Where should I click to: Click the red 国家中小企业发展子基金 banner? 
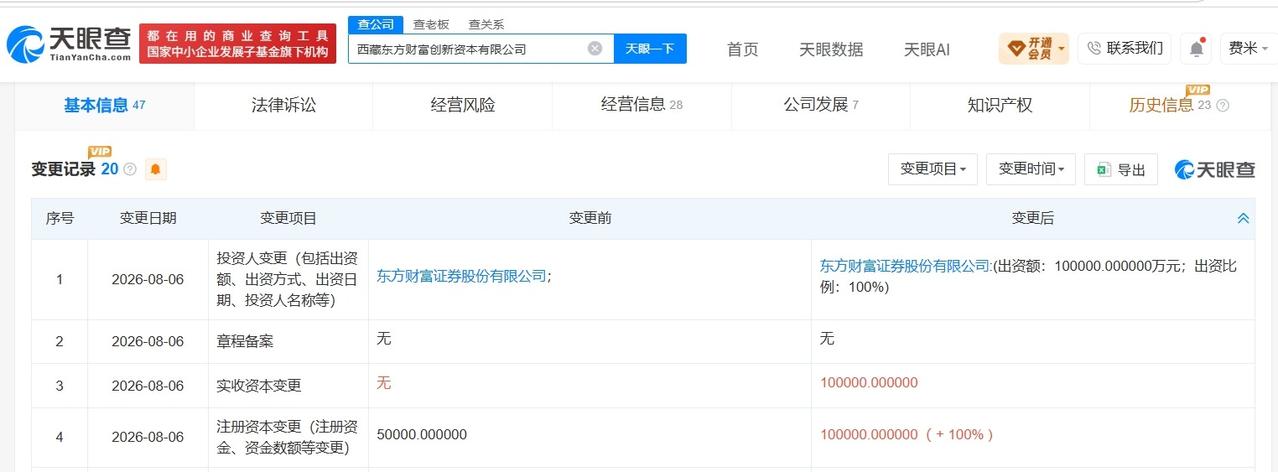coord(238,43)
